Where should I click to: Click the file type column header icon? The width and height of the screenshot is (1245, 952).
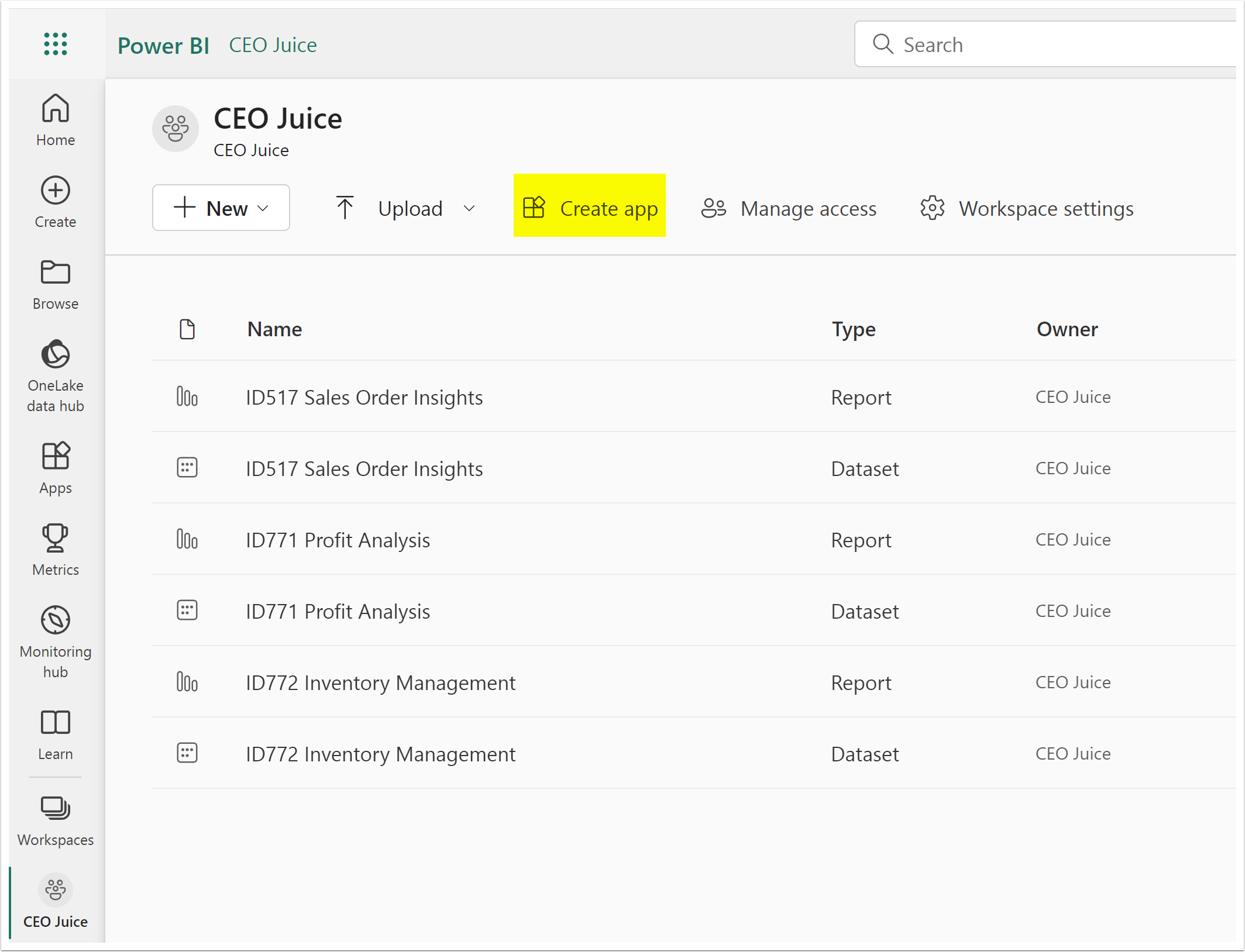[x=187, y=329]
